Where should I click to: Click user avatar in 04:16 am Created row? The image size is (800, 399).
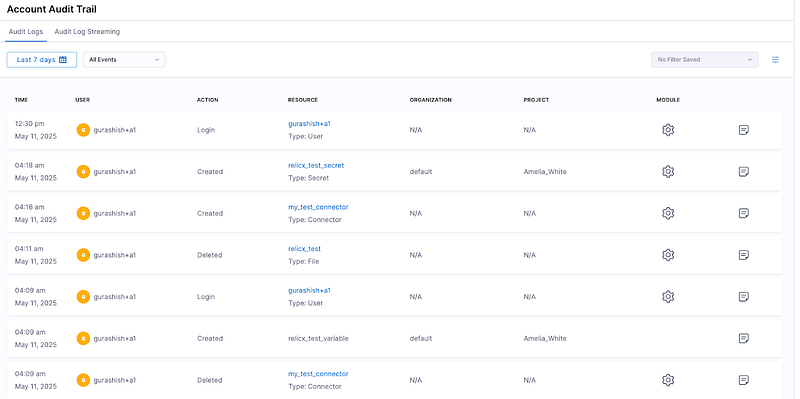[83, 213]
